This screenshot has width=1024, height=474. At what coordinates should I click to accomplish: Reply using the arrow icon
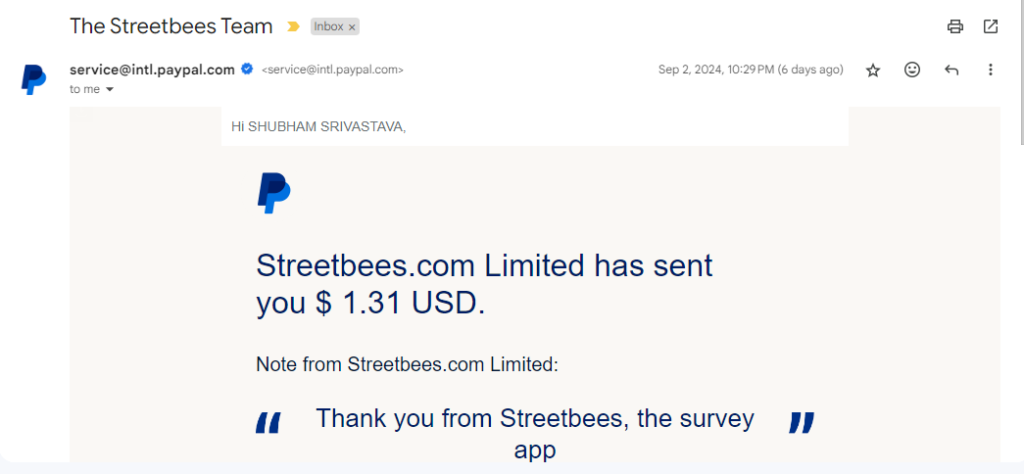(x=952, y=70)
